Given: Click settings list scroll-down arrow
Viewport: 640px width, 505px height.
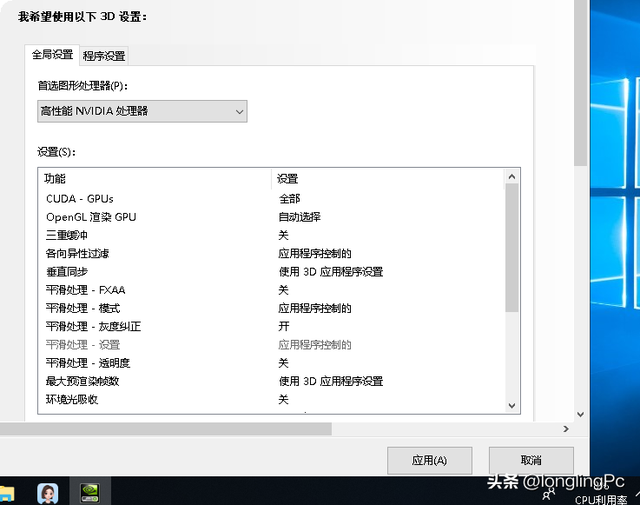Looking at the screenshot, I should 512,405.
